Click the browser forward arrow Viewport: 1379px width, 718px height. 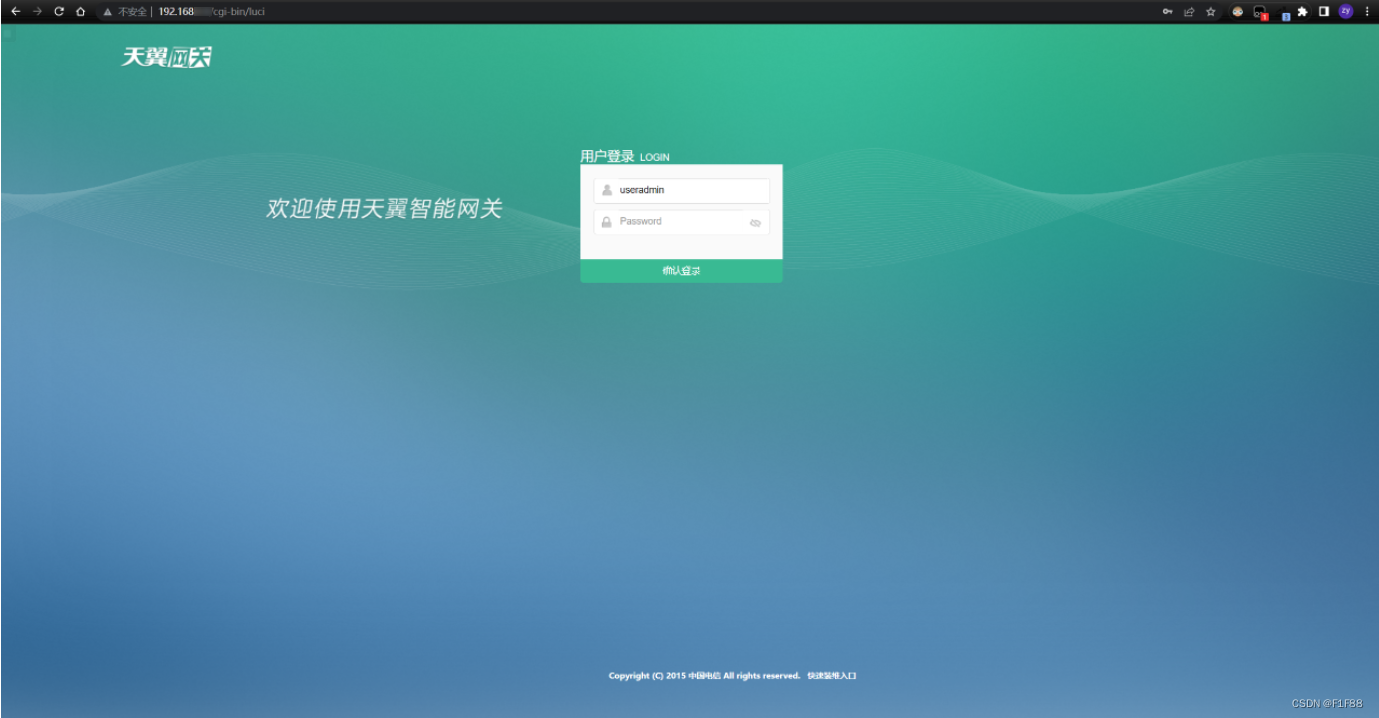38,12
